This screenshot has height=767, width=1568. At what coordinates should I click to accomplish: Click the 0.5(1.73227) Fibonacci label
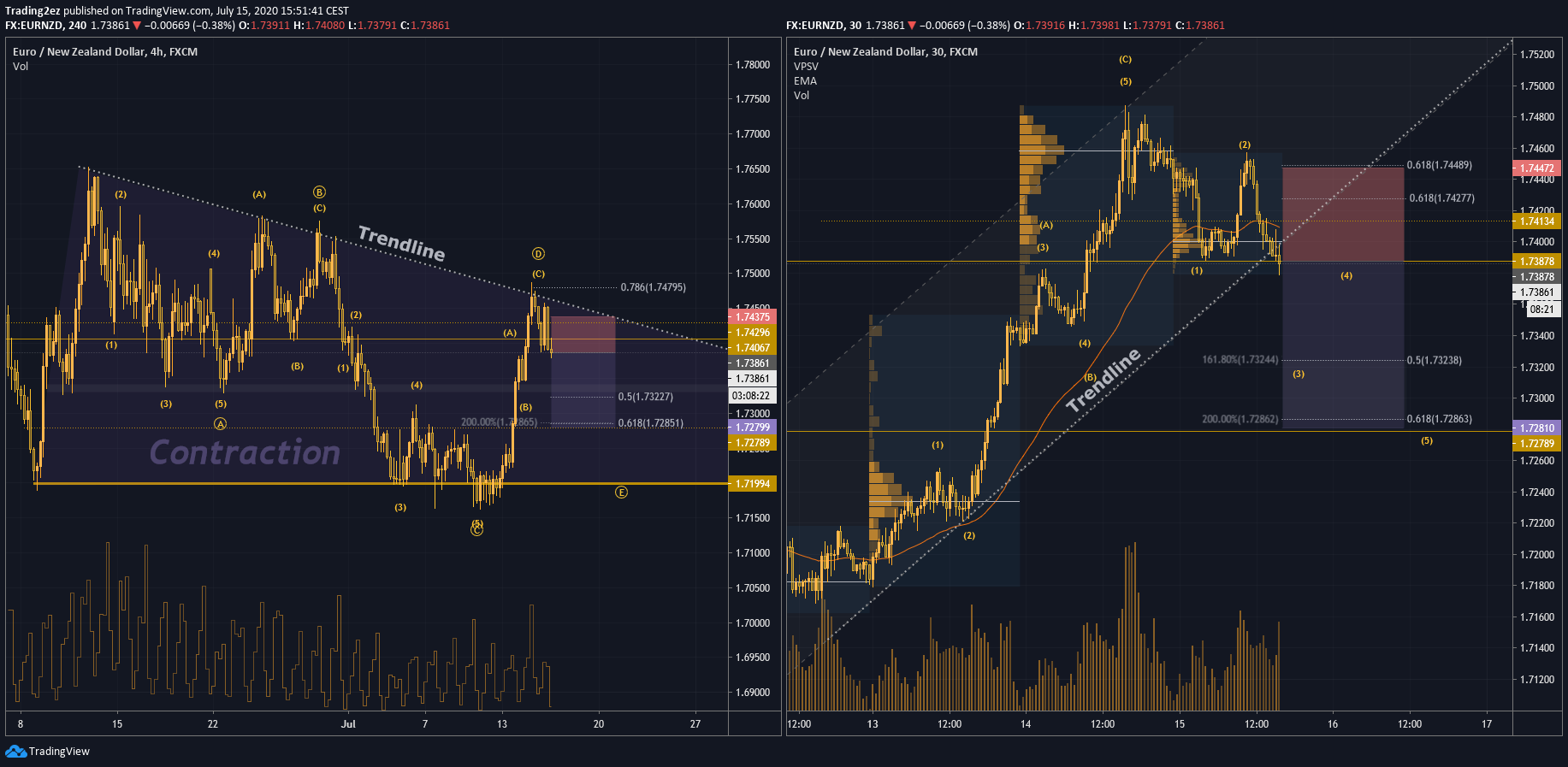pos(645,397)
